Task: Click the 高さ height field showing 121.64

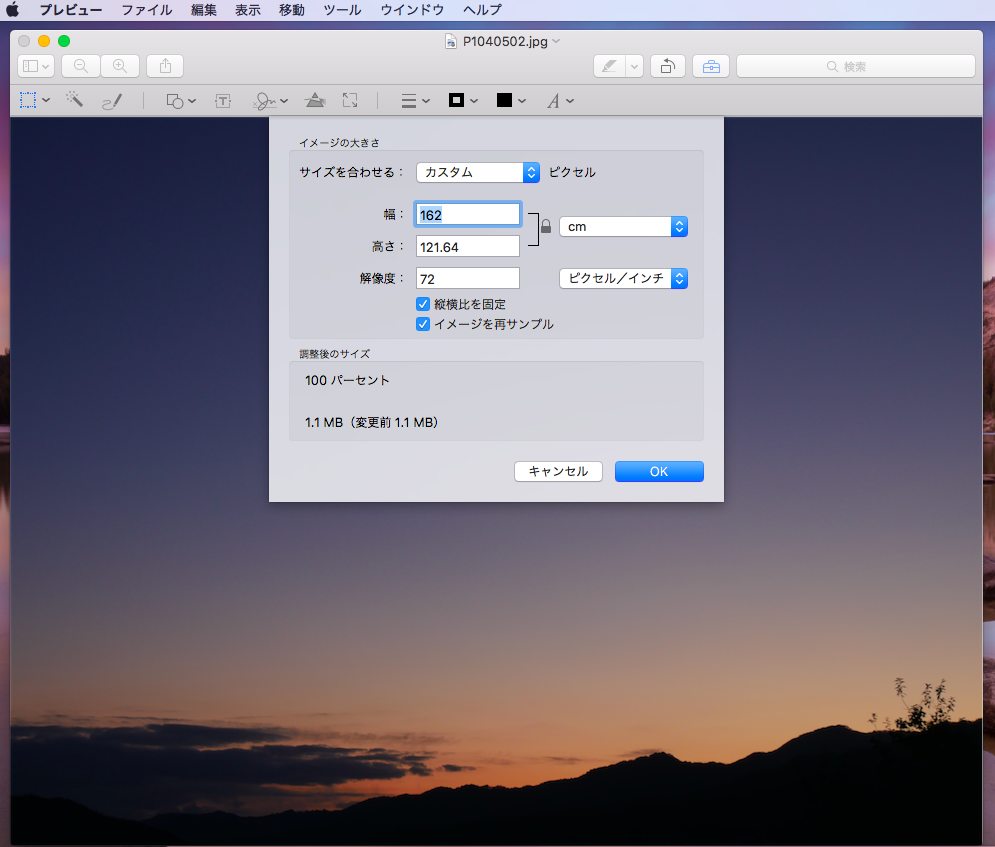Action: pos(468,247)
